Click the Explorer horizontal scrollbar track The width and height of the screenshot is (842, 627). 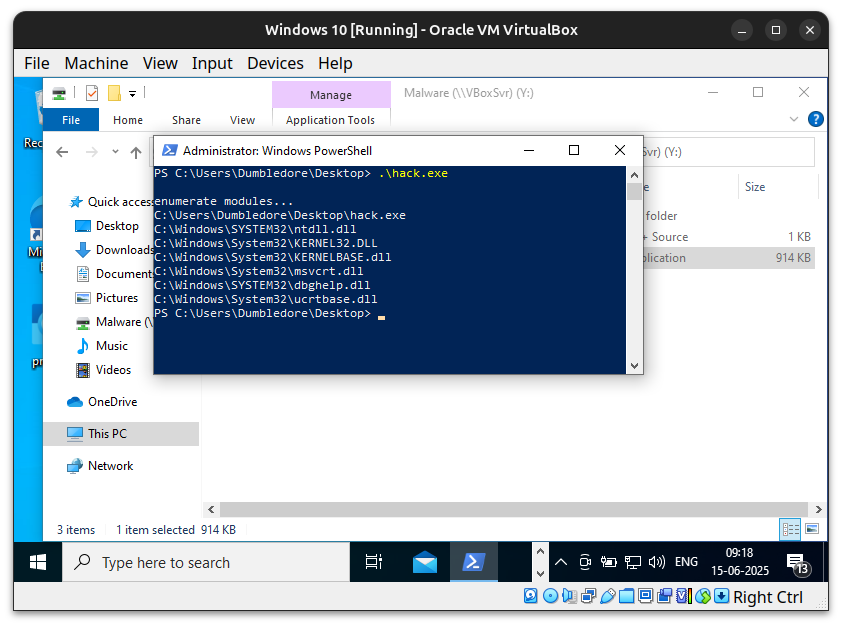coord(514,509)
